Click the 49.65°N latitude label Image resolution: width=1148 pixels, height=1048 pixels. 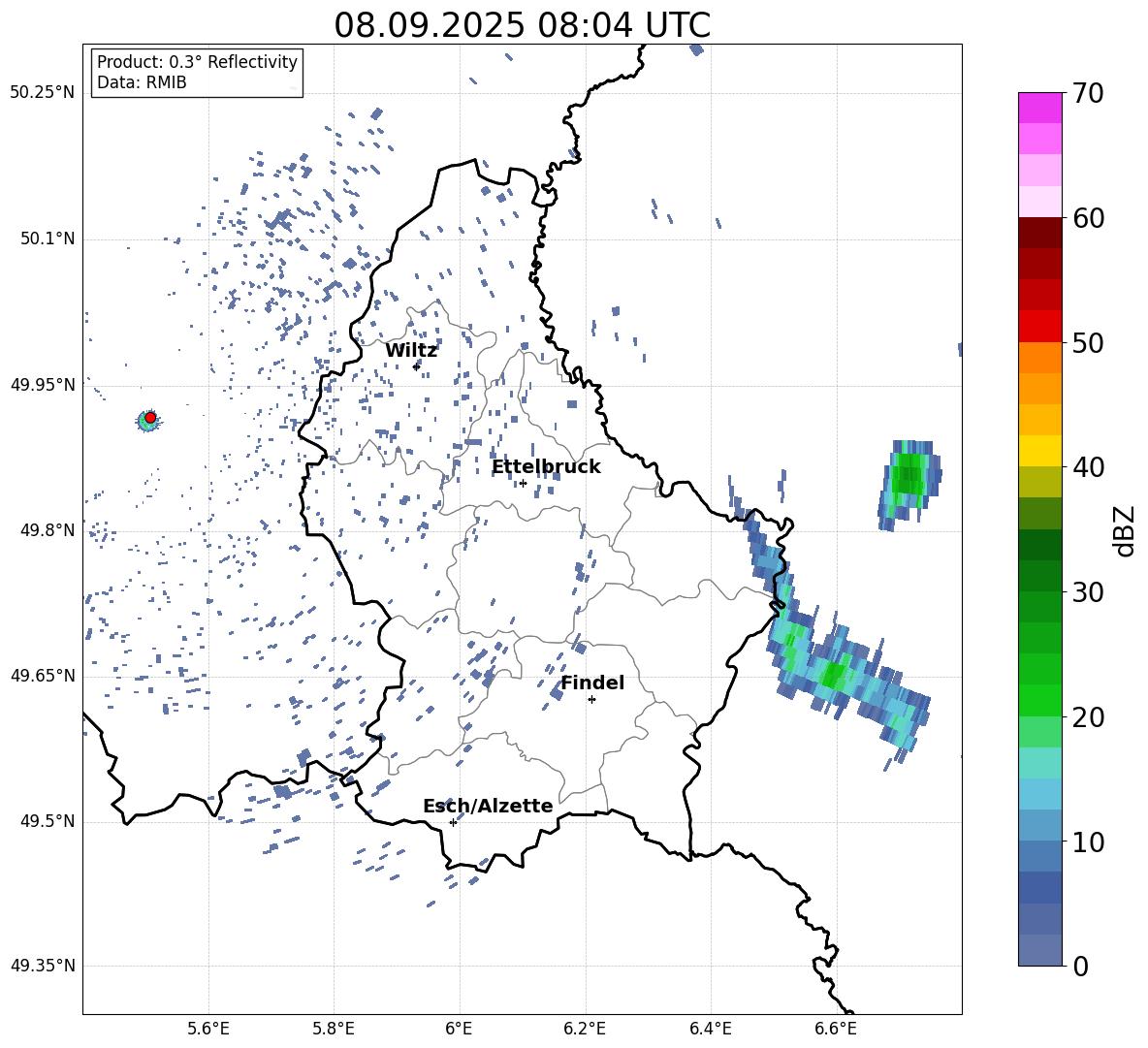[x=43, y=675]
